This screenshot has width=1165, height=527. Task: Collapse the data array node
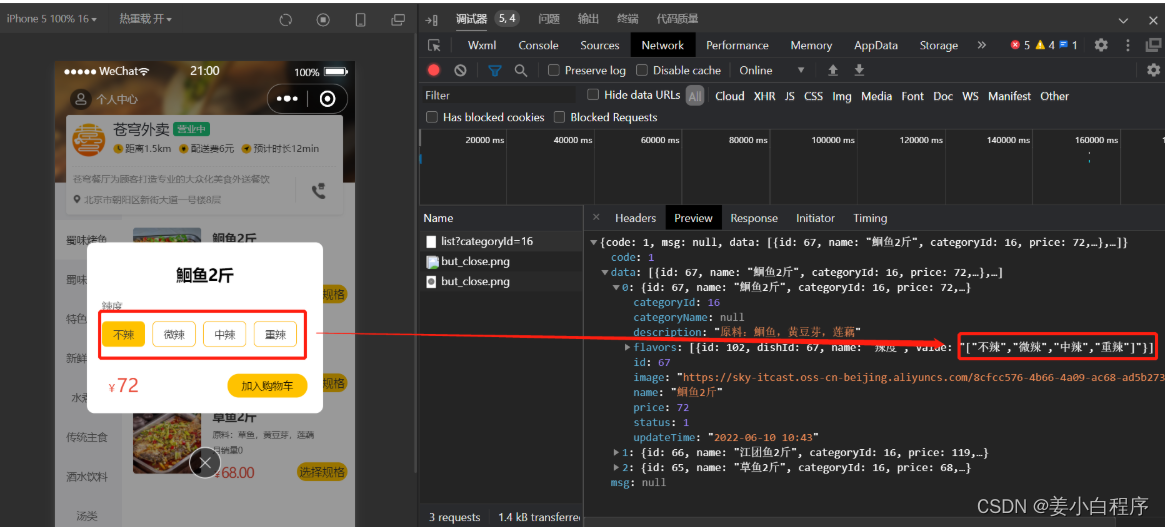605,273
